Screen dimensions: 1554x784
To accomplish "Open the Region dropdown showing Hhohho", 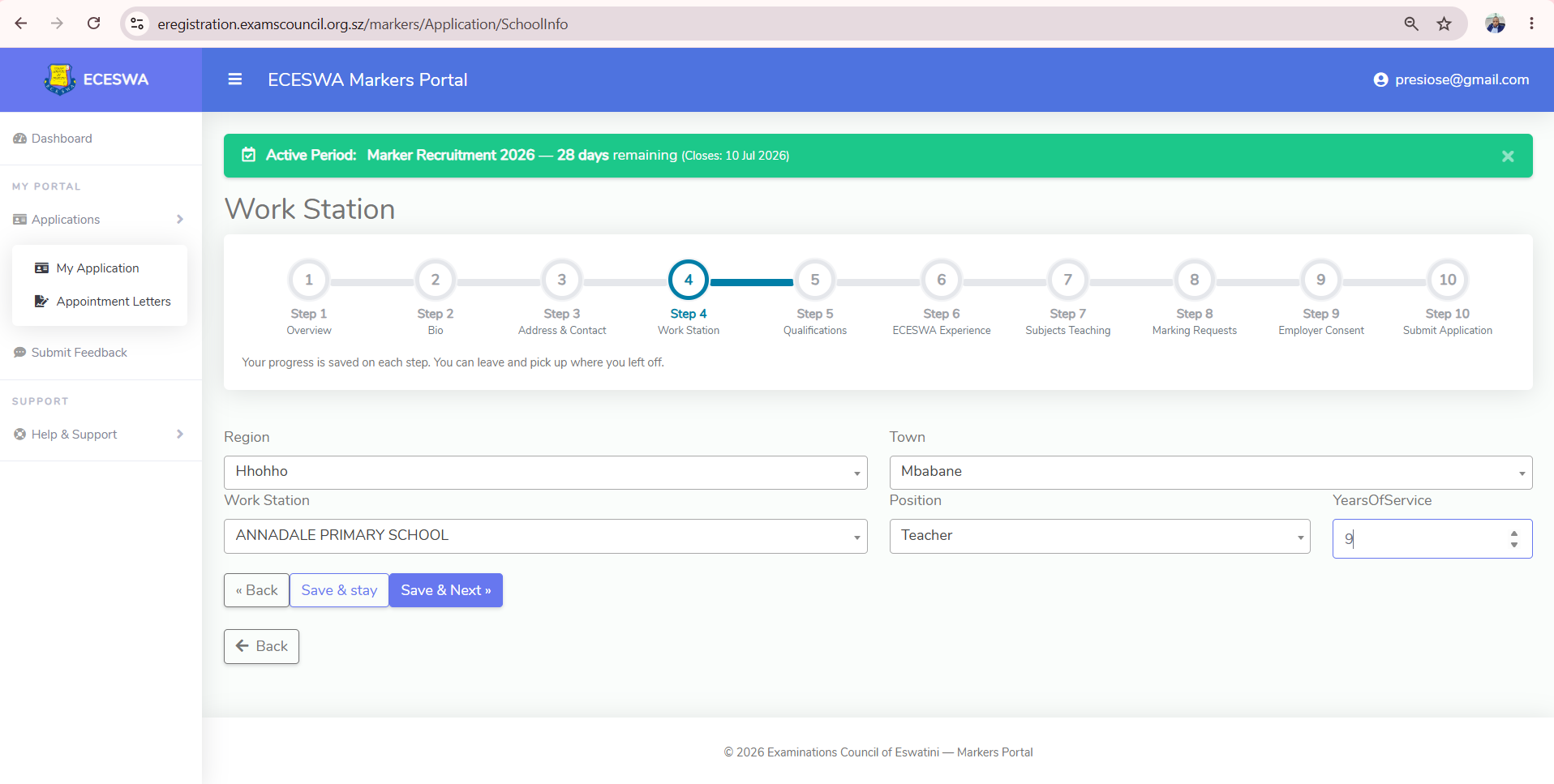I will [546, 473].
